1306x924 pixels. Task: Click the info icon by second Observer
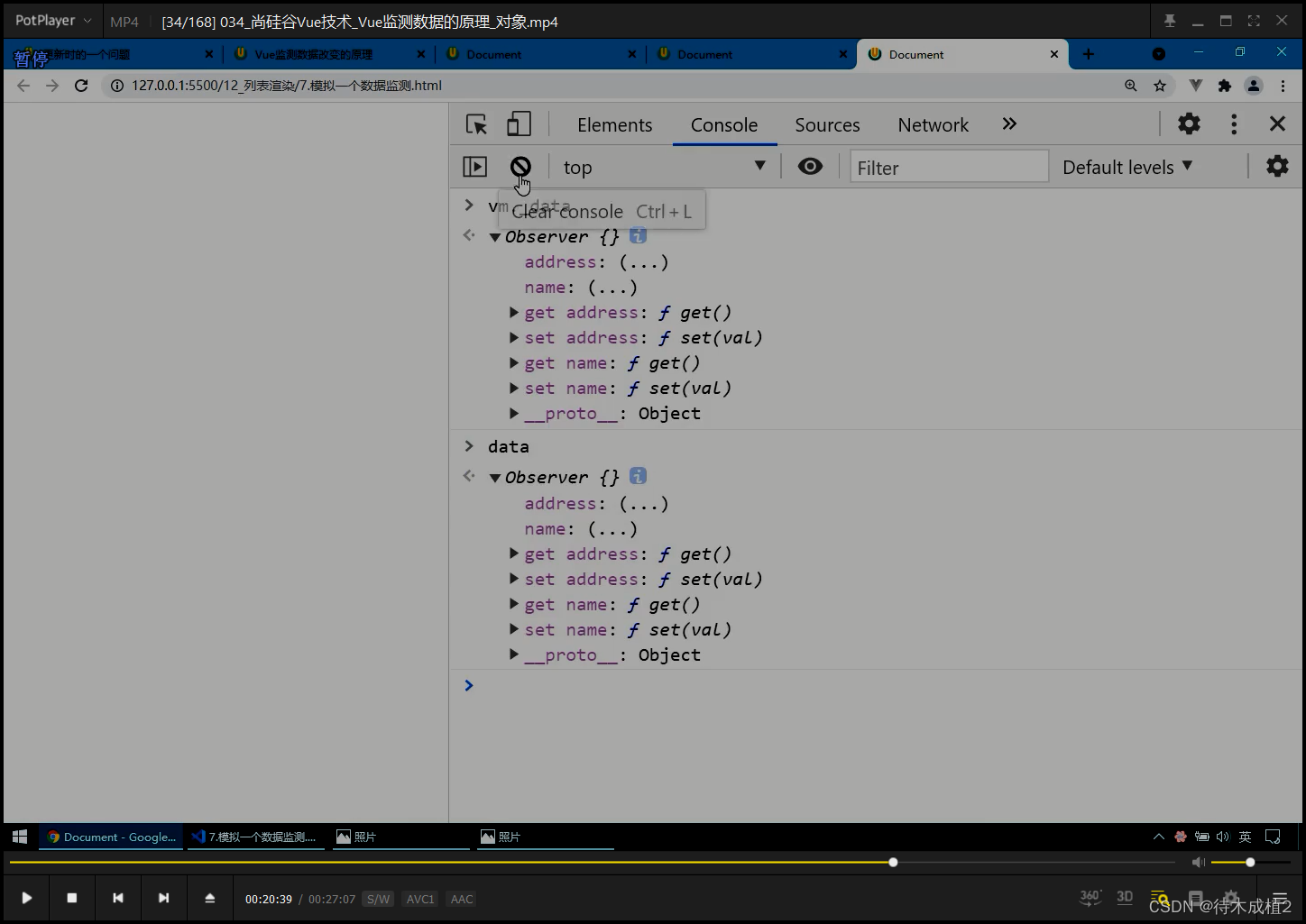click(638, 476)
